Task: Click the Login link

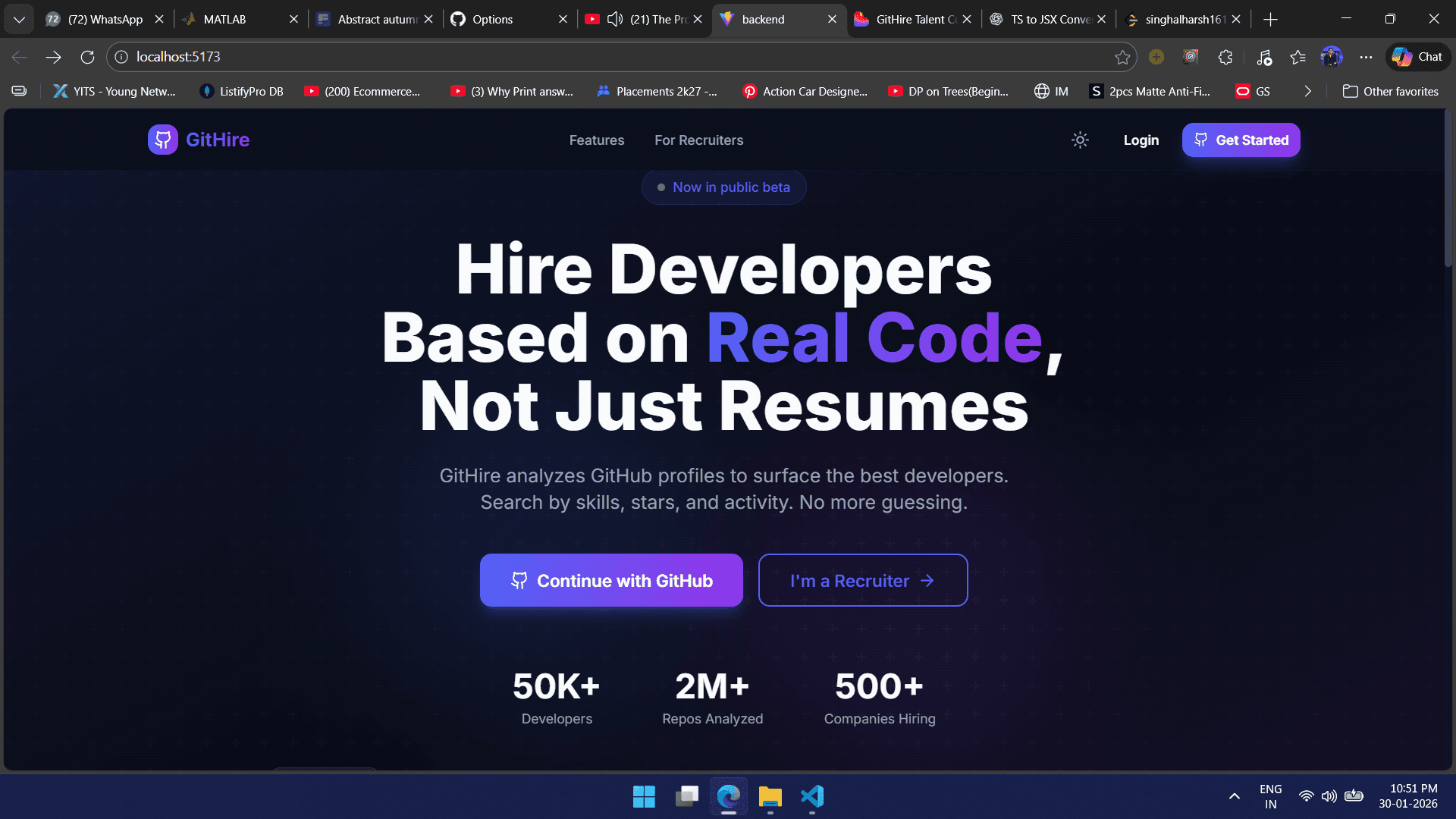Action: (1141, 140)
